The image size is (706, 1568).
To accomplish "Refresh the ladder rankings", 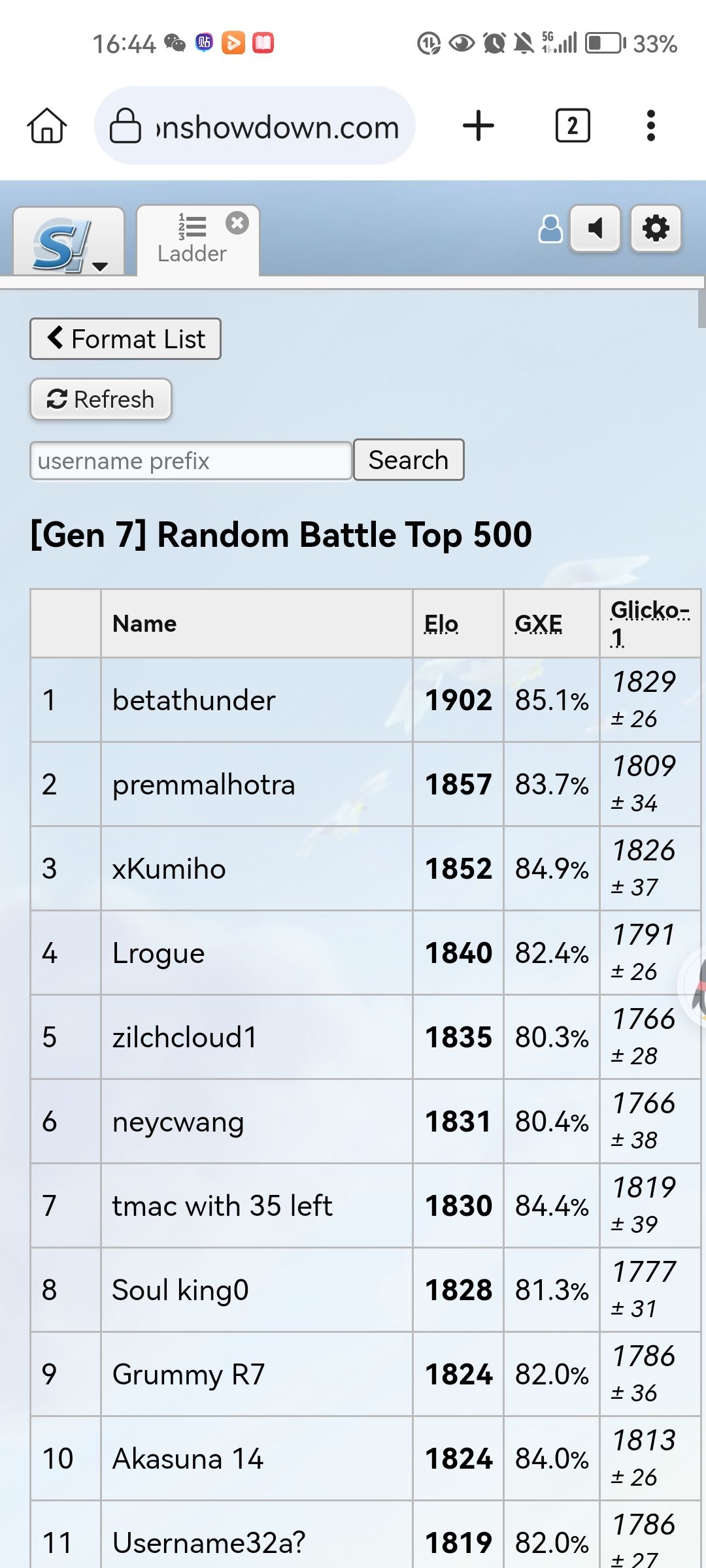I will click(101, 399).
